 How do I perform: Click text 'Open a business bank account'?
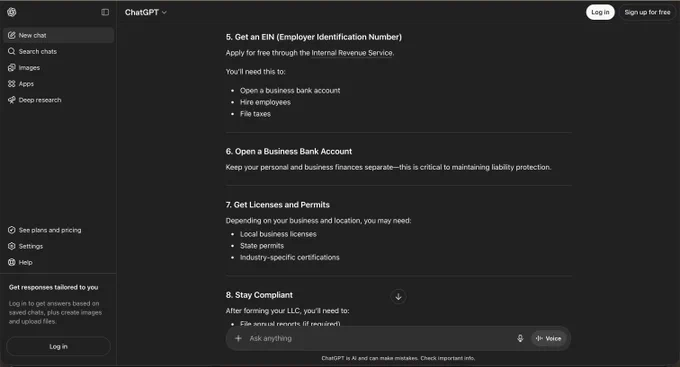(x=290, y=90)
